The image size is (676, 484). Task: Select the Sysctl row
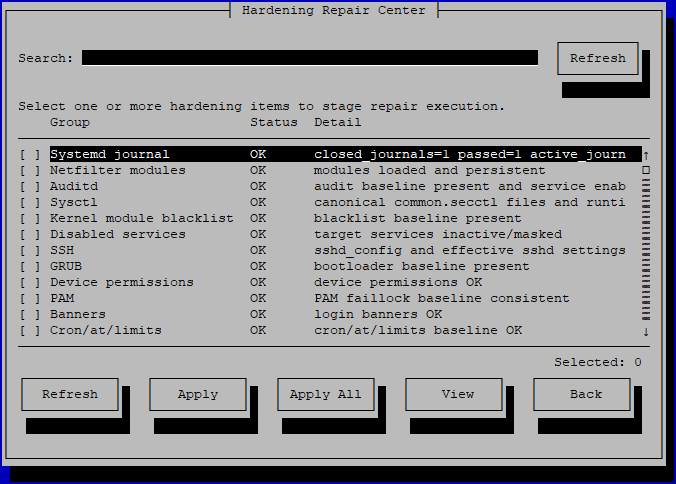pos(331,202)
